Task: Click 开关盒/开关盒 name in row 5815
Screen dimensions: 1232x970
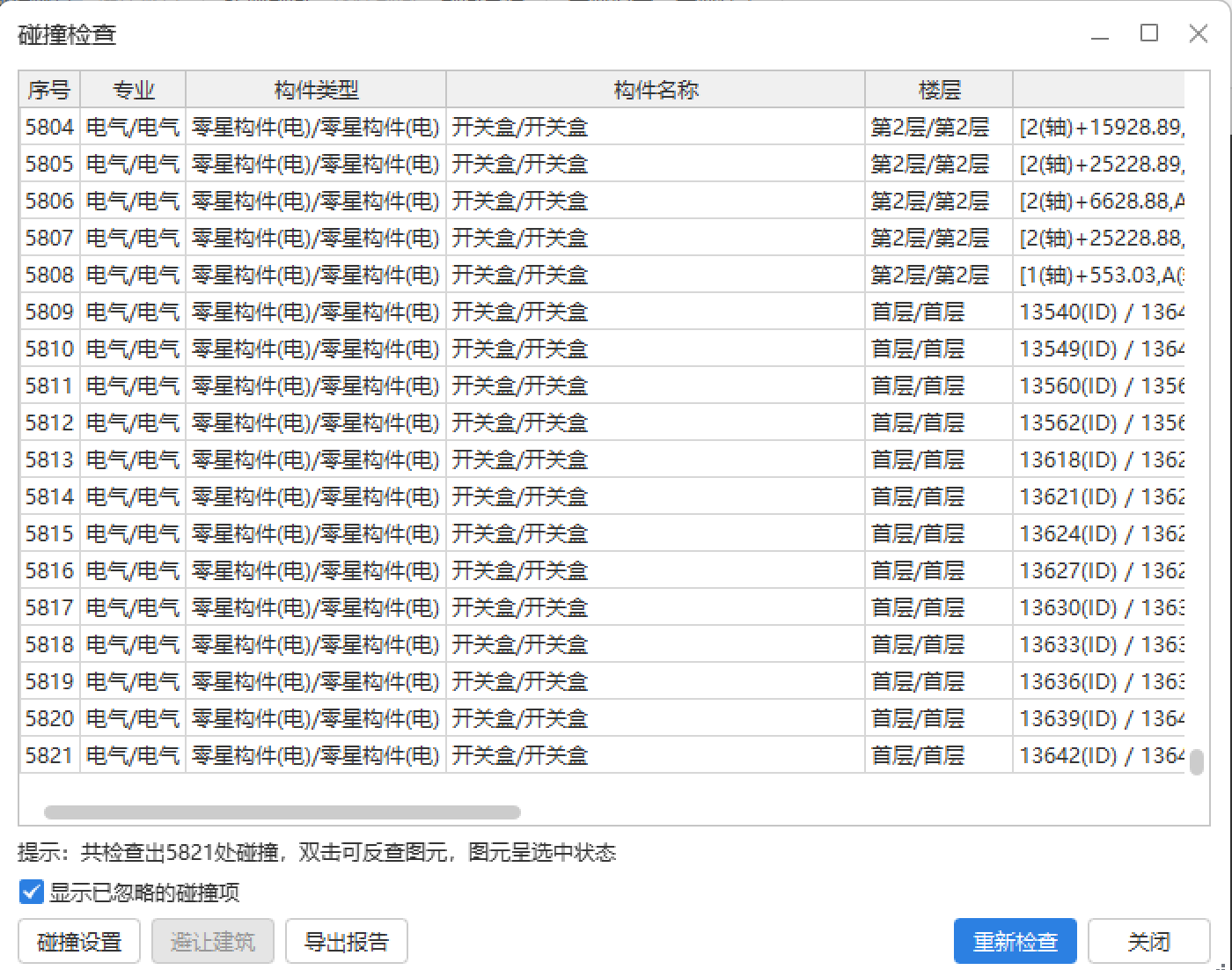Action: point(520,533)
